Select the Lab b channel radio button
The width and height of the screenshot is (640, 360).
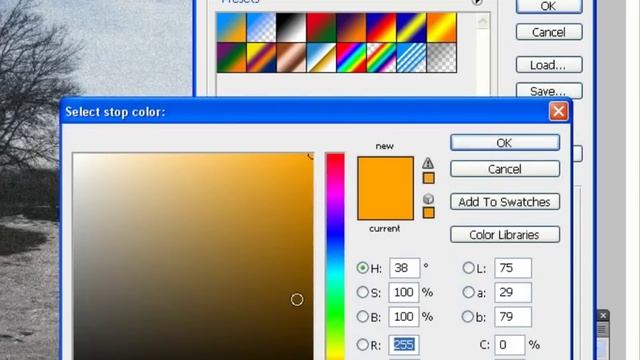point(468,317)
